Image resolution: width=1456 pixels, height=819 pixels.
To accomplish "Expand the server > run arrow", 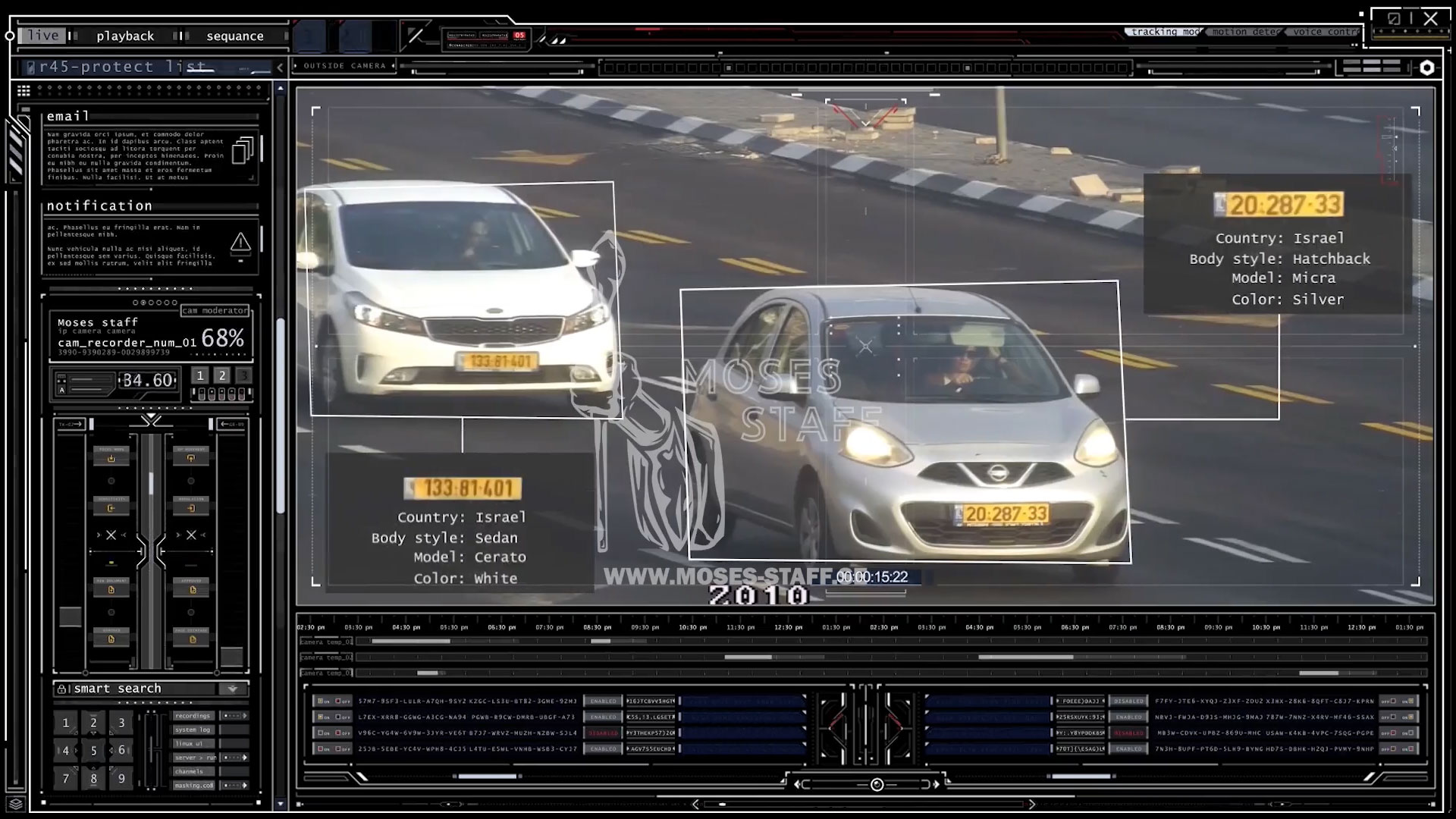I will [244, 758].
